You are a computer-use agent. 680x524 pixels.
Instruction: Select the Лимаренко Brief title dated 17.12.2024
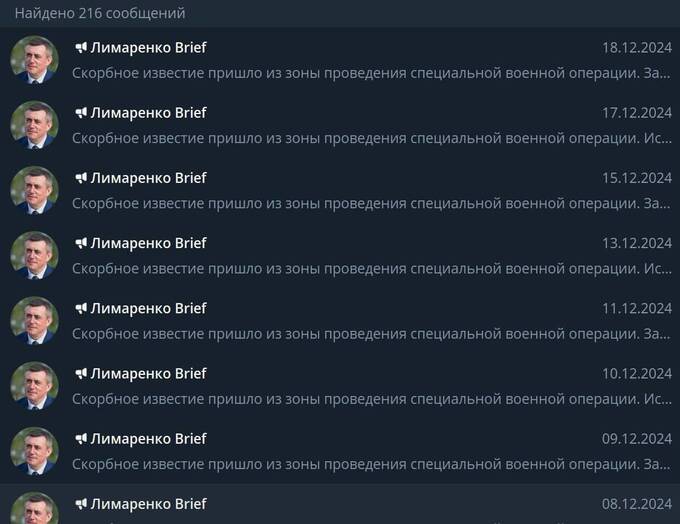(x=148, y=113)
